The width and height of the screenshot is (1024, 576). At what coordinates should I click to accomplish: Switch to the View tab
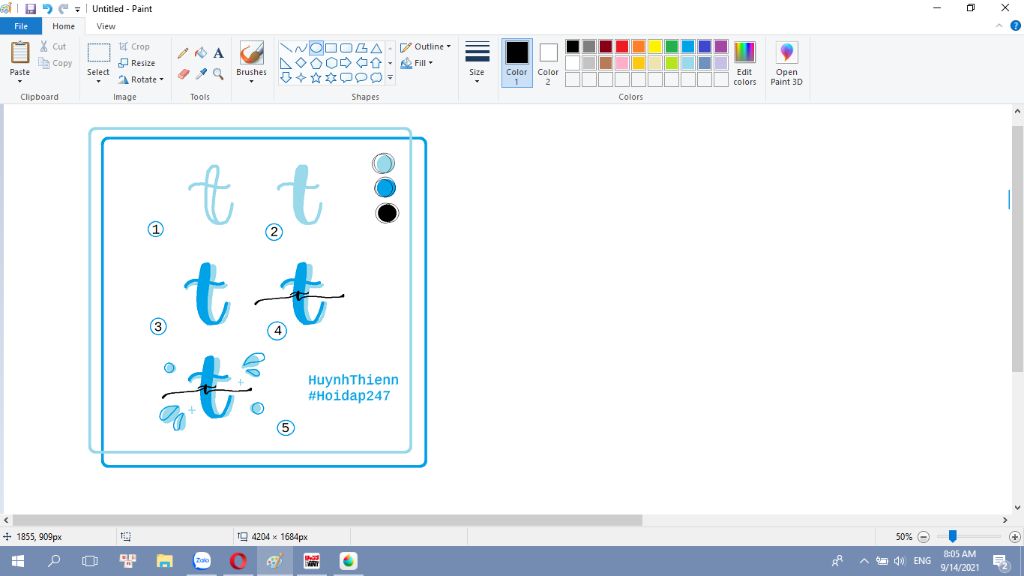(x=106, y=26)
